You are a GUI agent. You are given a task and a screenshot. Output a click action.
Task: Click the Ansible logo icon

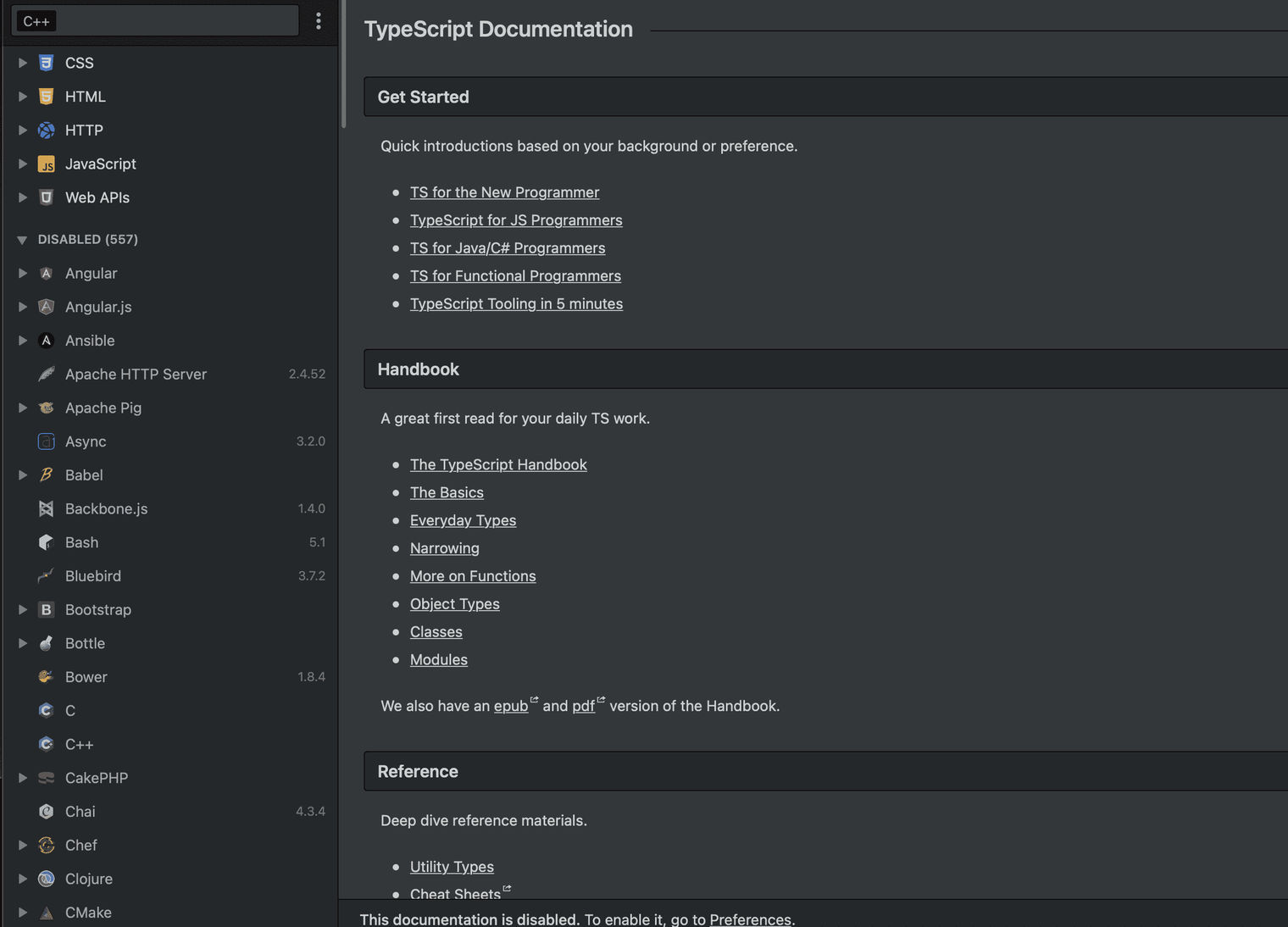tap(47, 341)
